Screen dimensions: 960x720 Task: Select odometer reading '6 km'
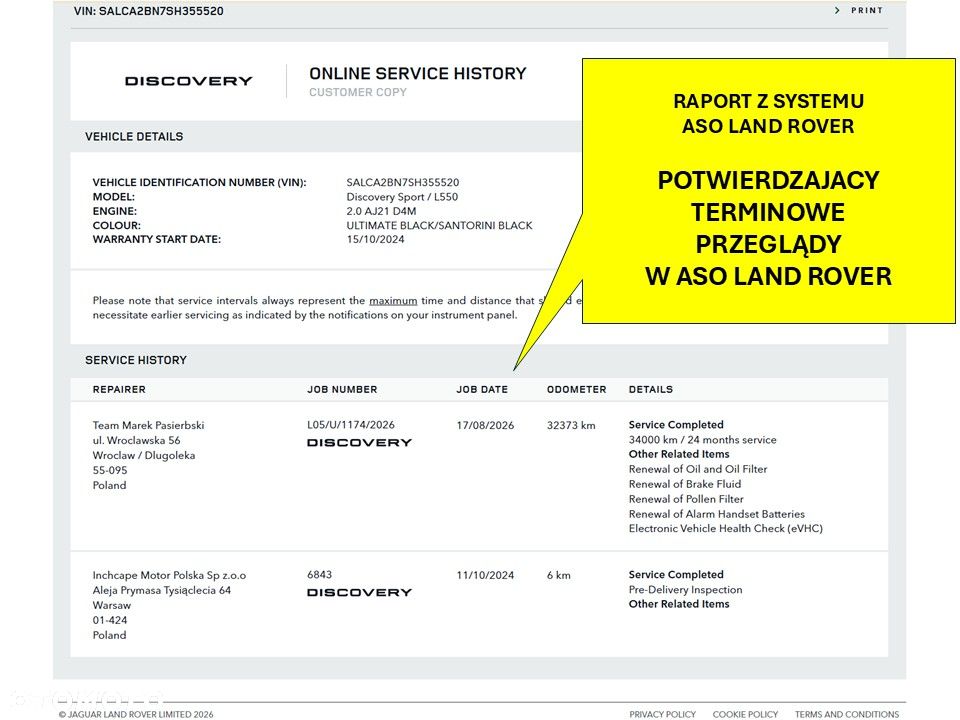pyautogui.click(x=559, y=576)
